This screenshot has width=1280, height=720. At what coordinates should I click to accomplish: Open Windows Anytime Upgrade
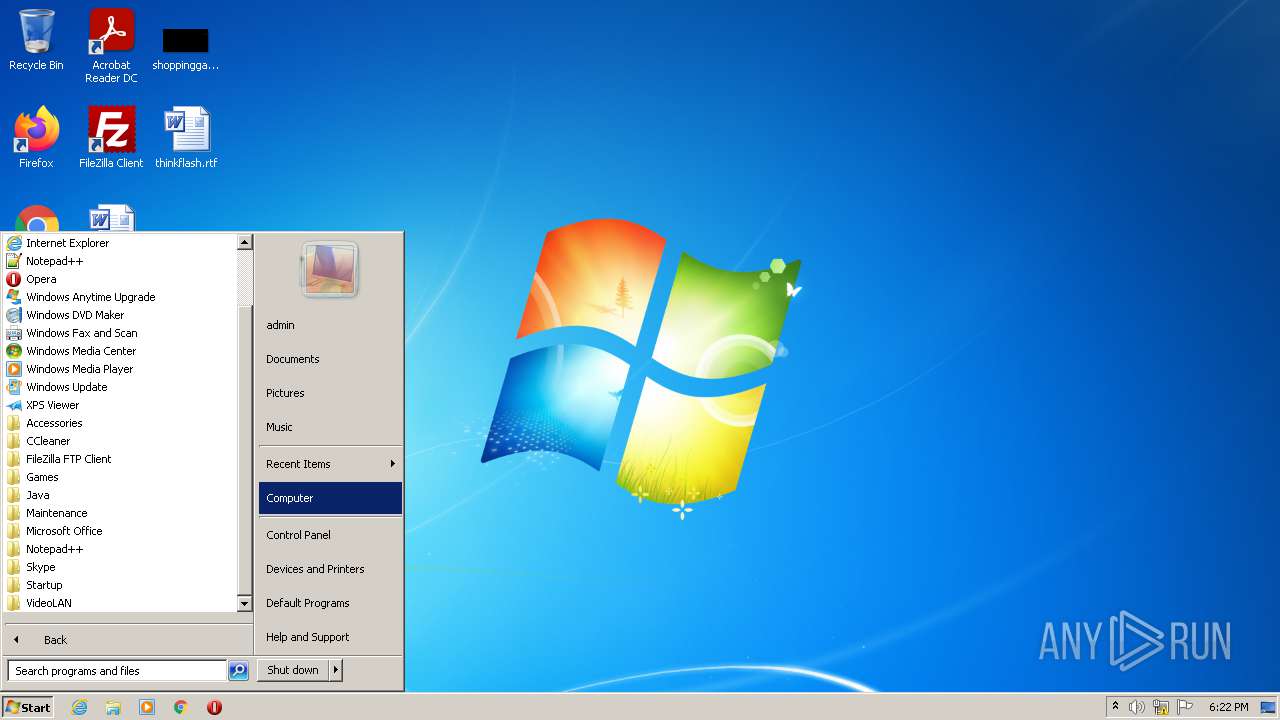[x=120, y=297]
